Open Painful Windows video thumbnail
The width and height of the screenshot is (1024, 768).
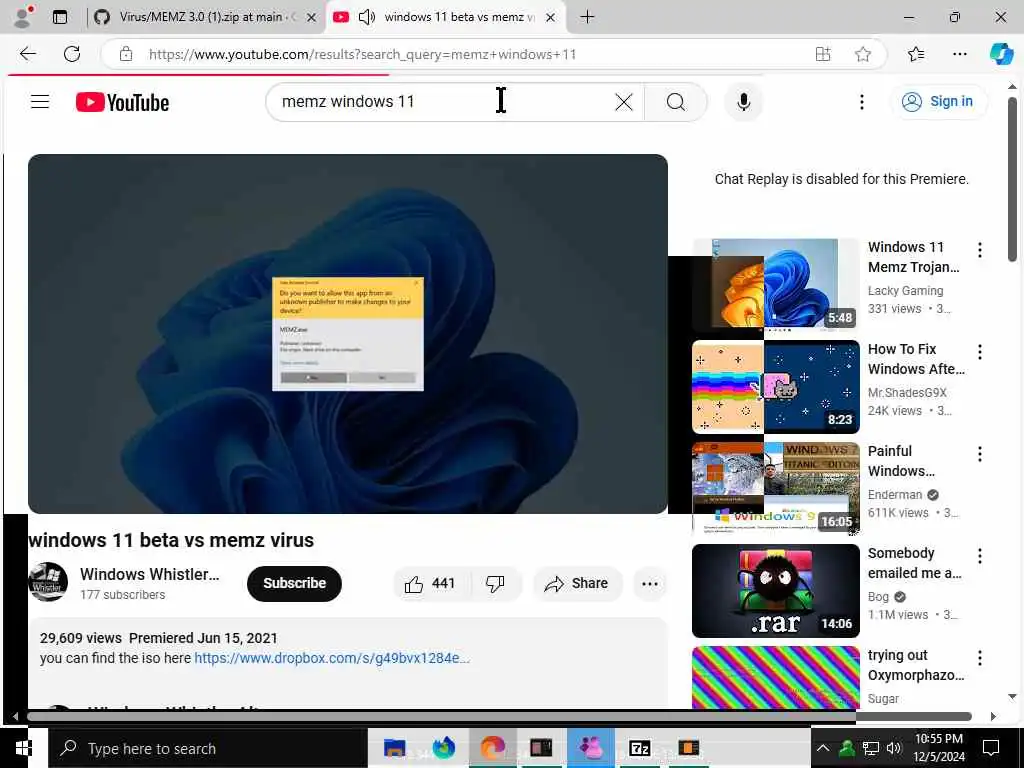click(x=776, y=488)
